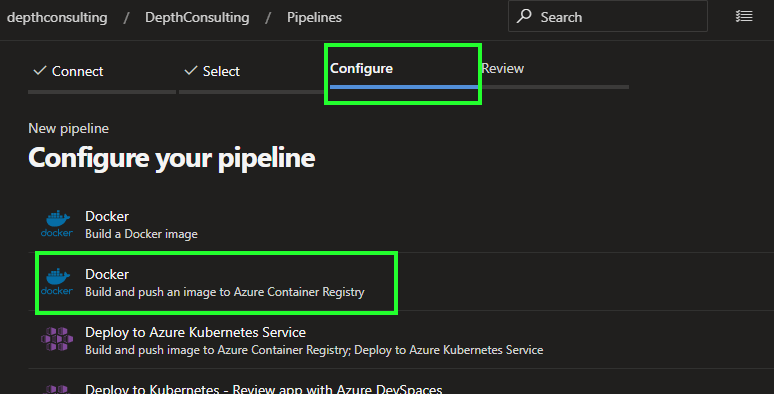Click the search magnifier icon

pyautogui.click(x=524, y=16)
